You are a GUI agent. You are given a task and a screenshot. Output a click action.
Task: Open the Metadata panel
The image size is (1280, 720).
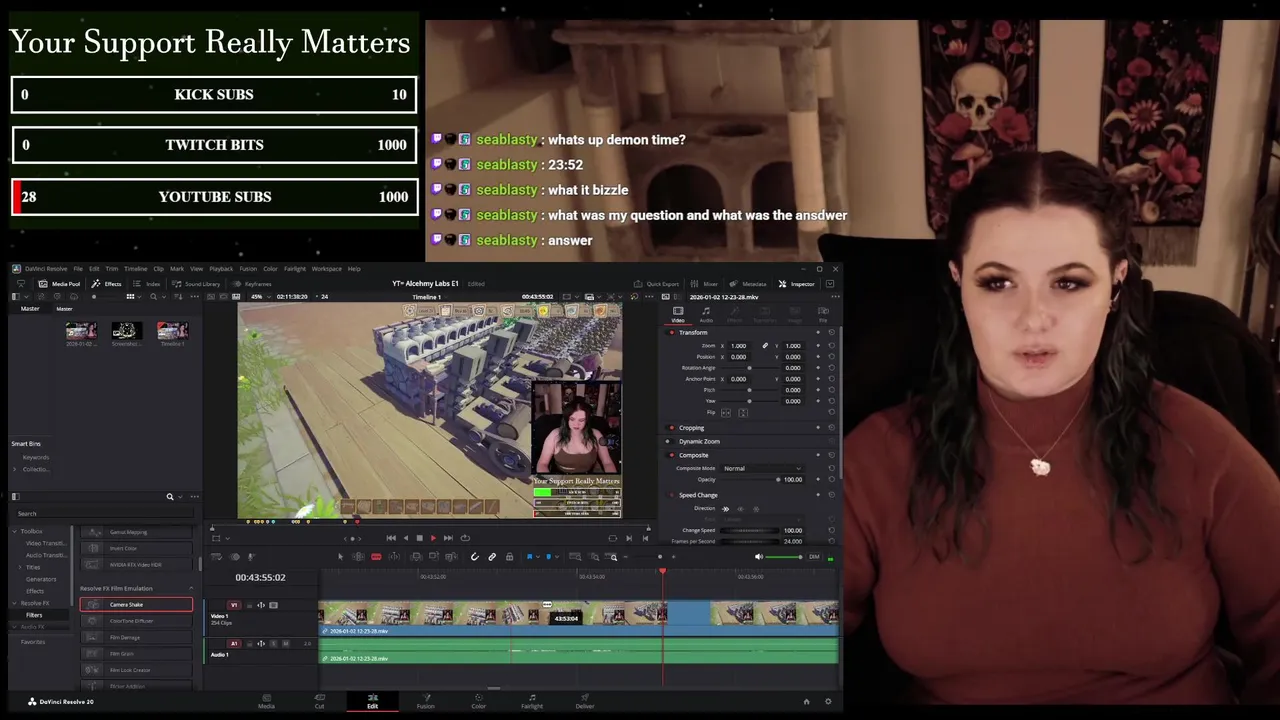(749, 284)
